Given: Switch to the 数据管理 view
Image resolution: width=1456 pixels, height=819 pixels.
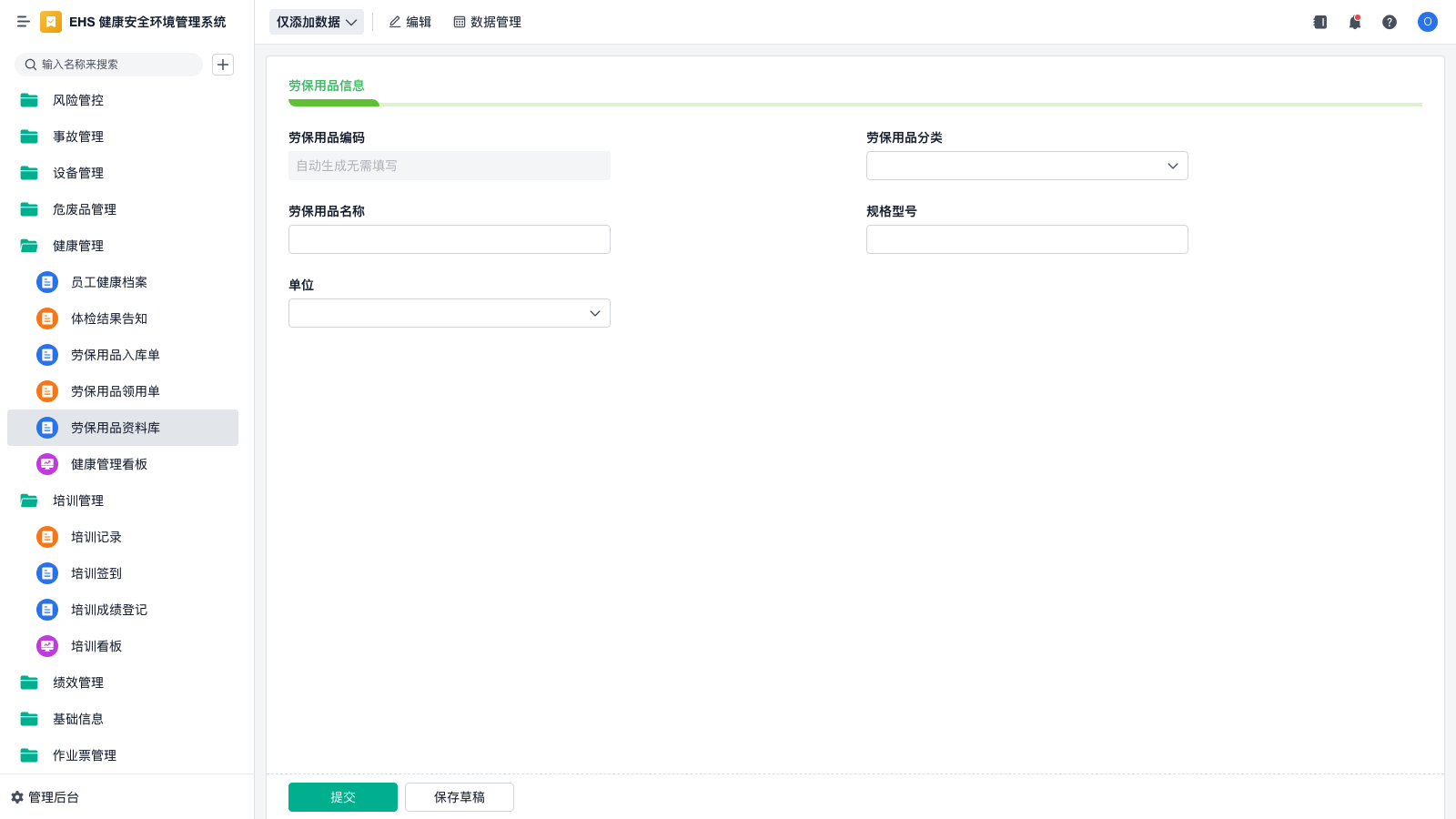Looking at the screenshot, I should click(x=487, y=22).
